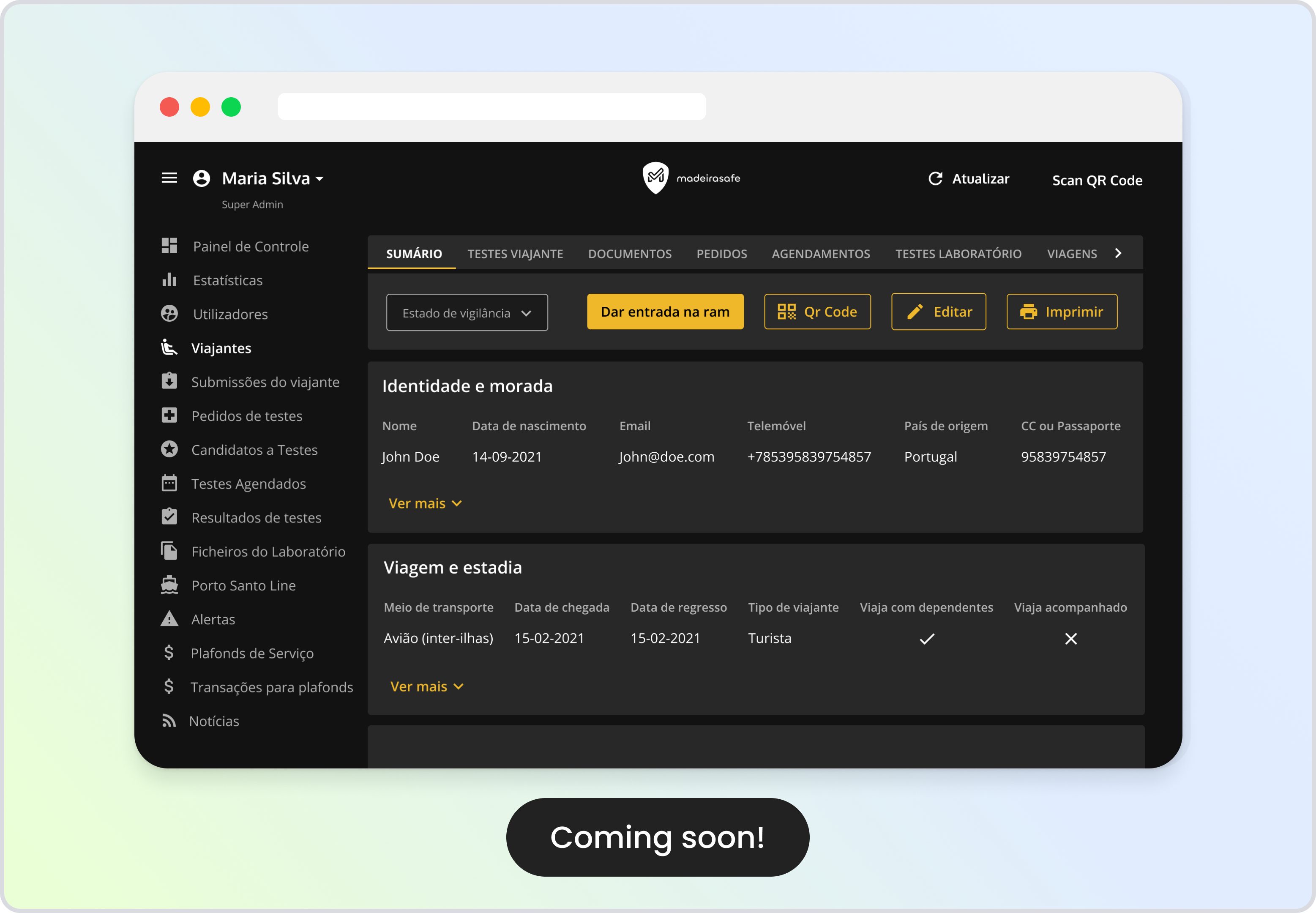Click email value John@doe.com
The height and width of the screenshot is (913, 1316).
pyautogui.click(x=666, y=456)
